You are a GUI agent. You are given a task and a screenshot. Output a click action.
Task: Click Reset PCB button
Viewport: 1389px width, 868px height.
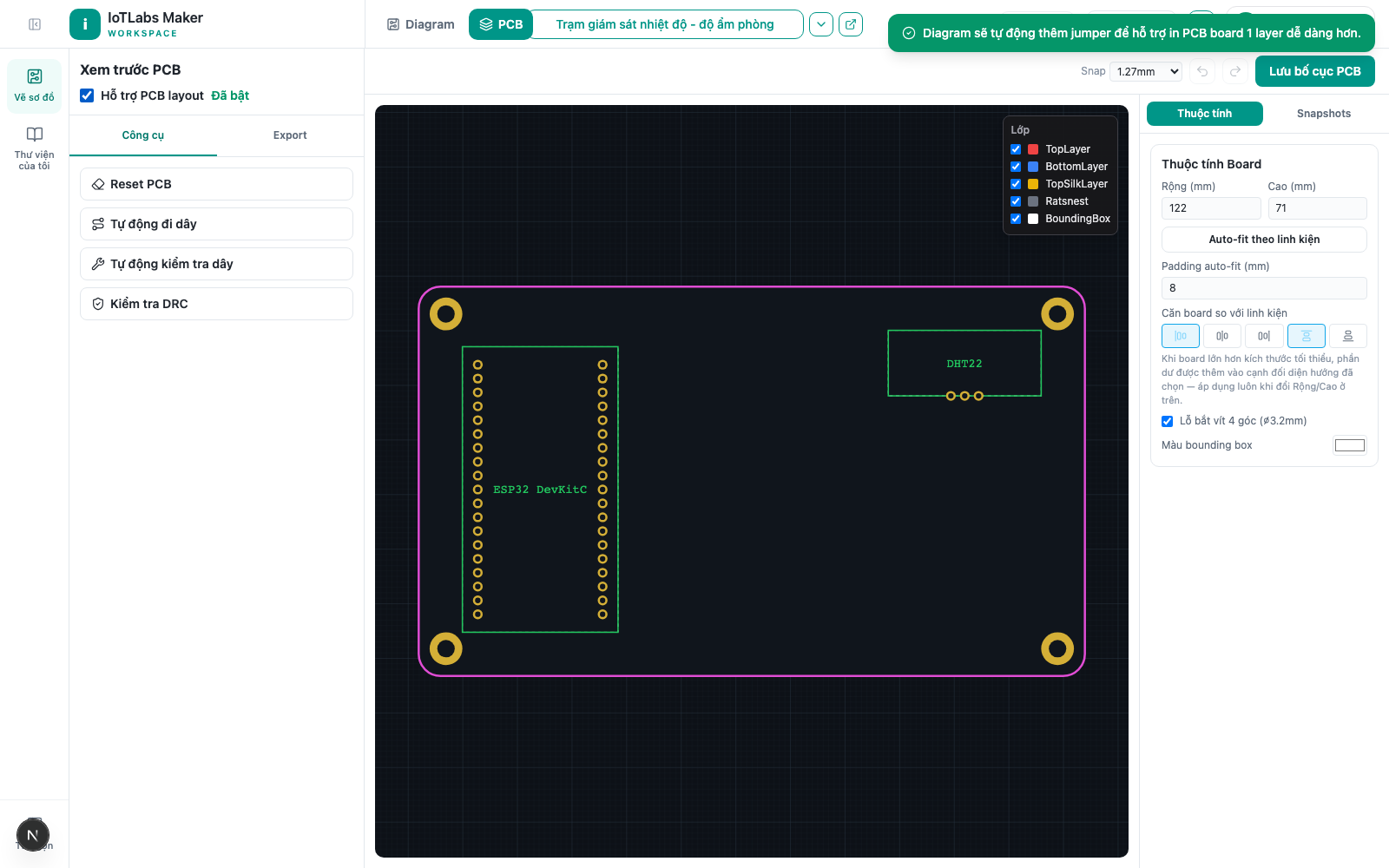pos(216,184)
